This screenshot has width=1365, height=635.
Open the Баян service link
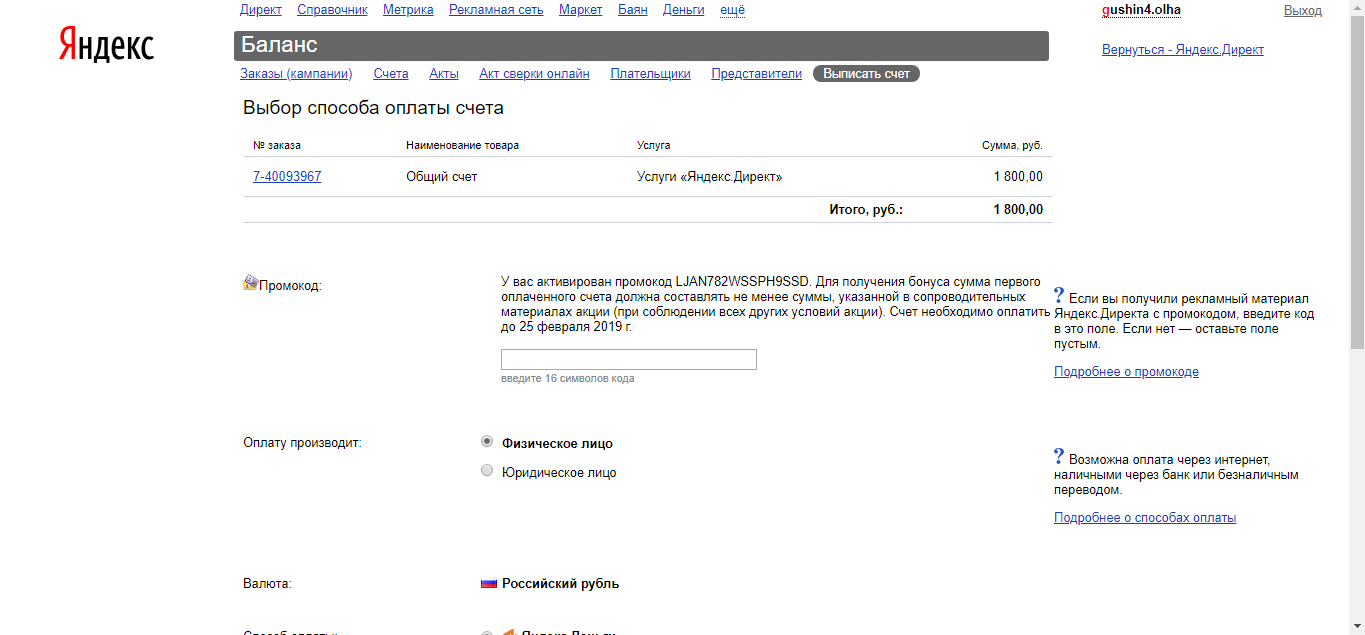pos(633,10)
